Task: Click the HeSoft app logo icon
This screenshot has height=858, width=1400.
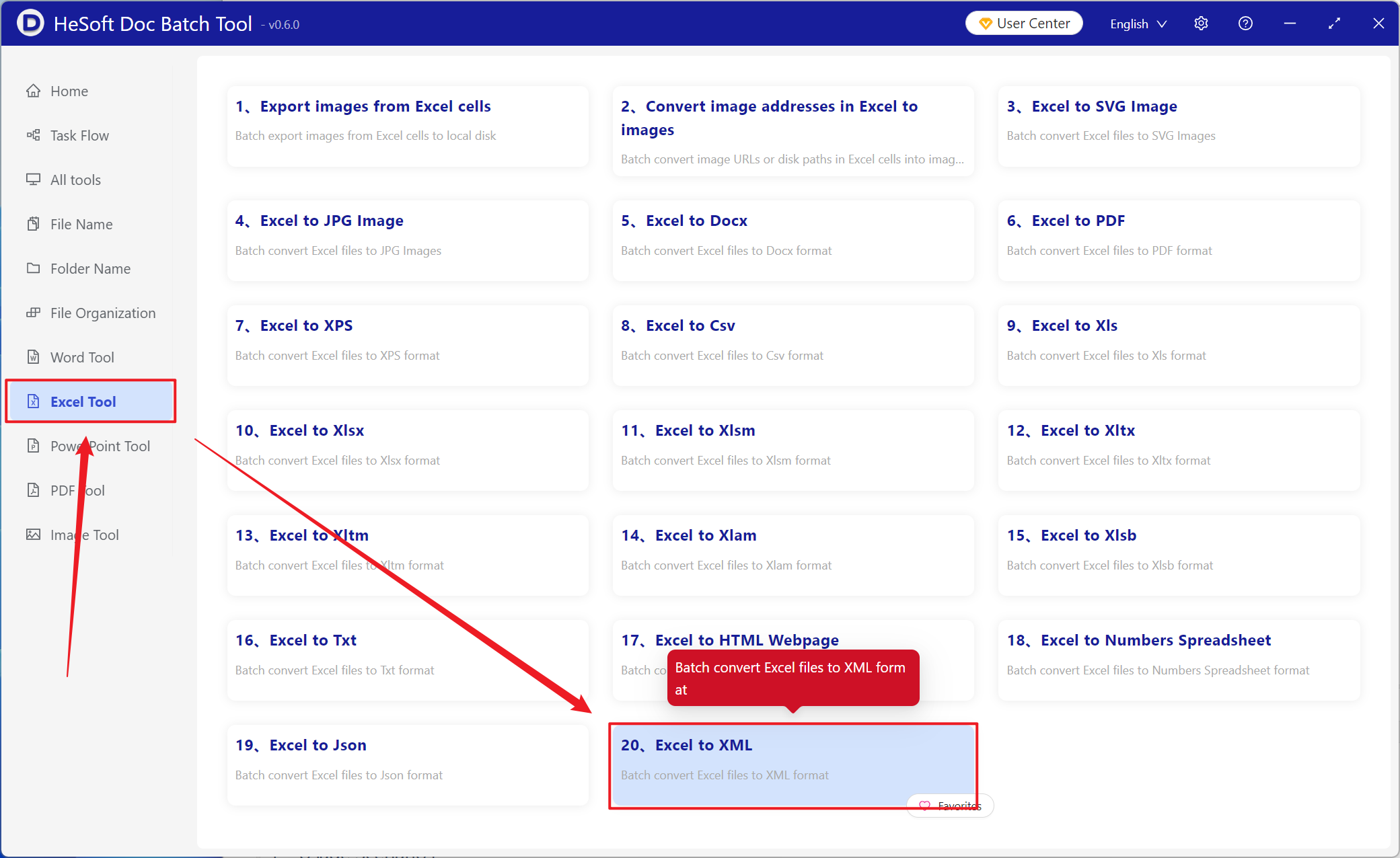Action: click(30, 23)
